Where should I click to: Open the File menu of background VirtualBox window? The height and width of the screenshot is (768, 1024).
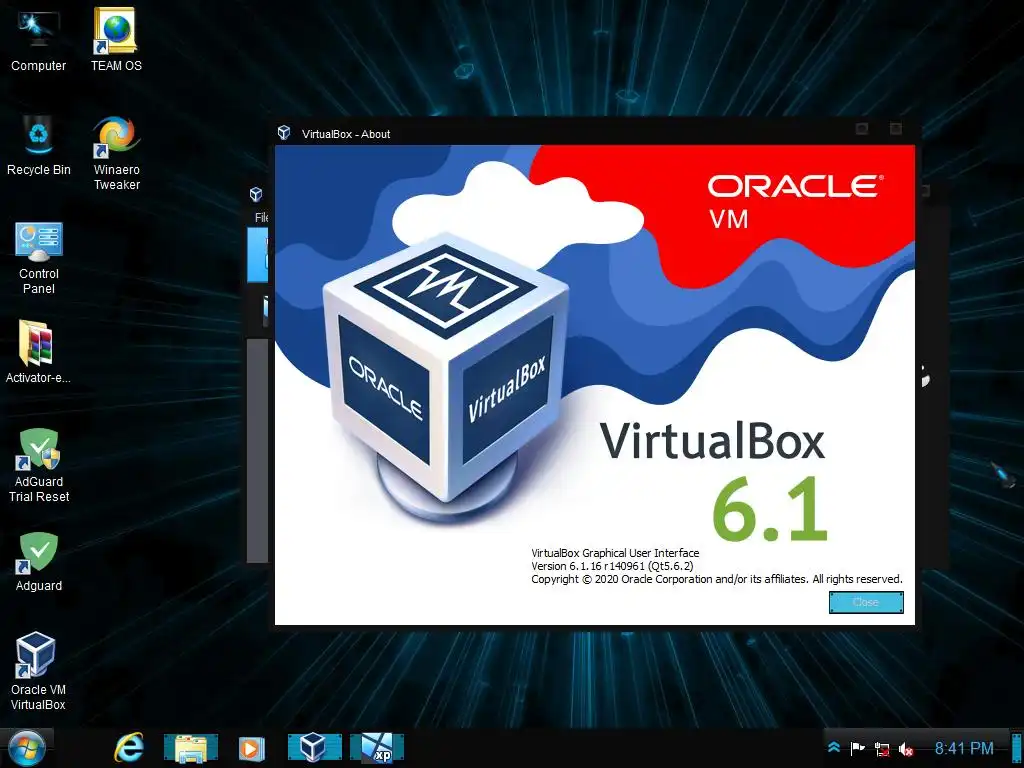coord(261,217)
